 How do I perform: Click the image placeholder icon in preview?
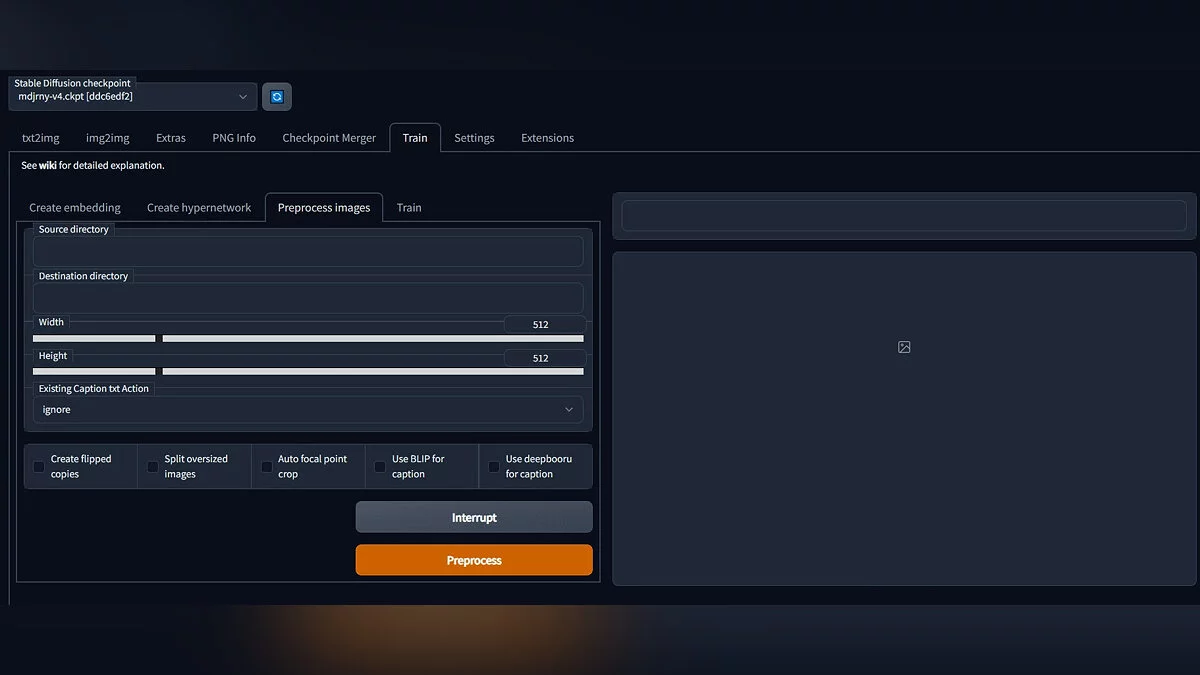904,347
